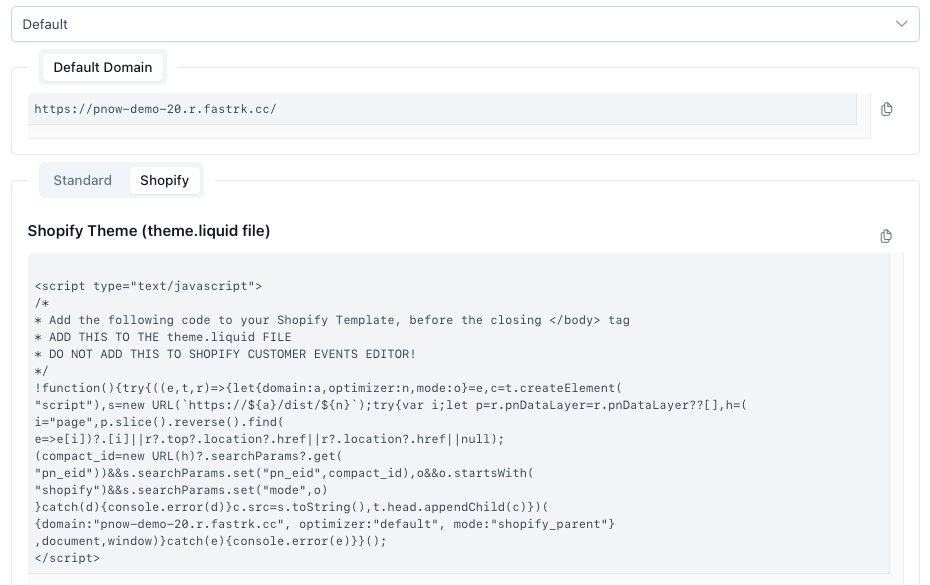Click the '(compact_id=new URL(h)' code line
This screenshot has height=585, width=930.
coord(188,456)
